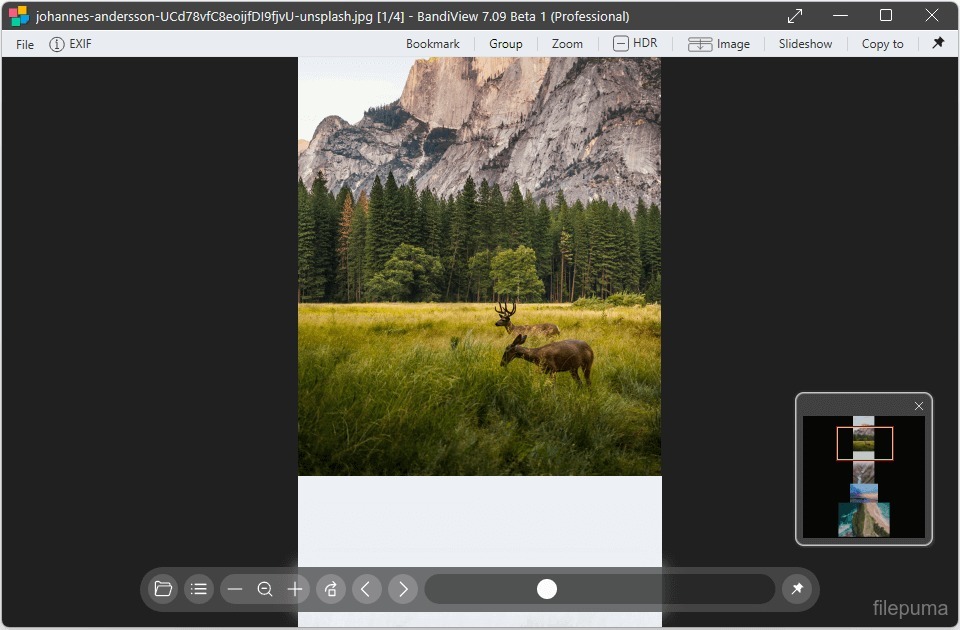Expand the Zoom menu
This screenshot has height=630, width=960.
pyautogui.click(x=567, y=44)
